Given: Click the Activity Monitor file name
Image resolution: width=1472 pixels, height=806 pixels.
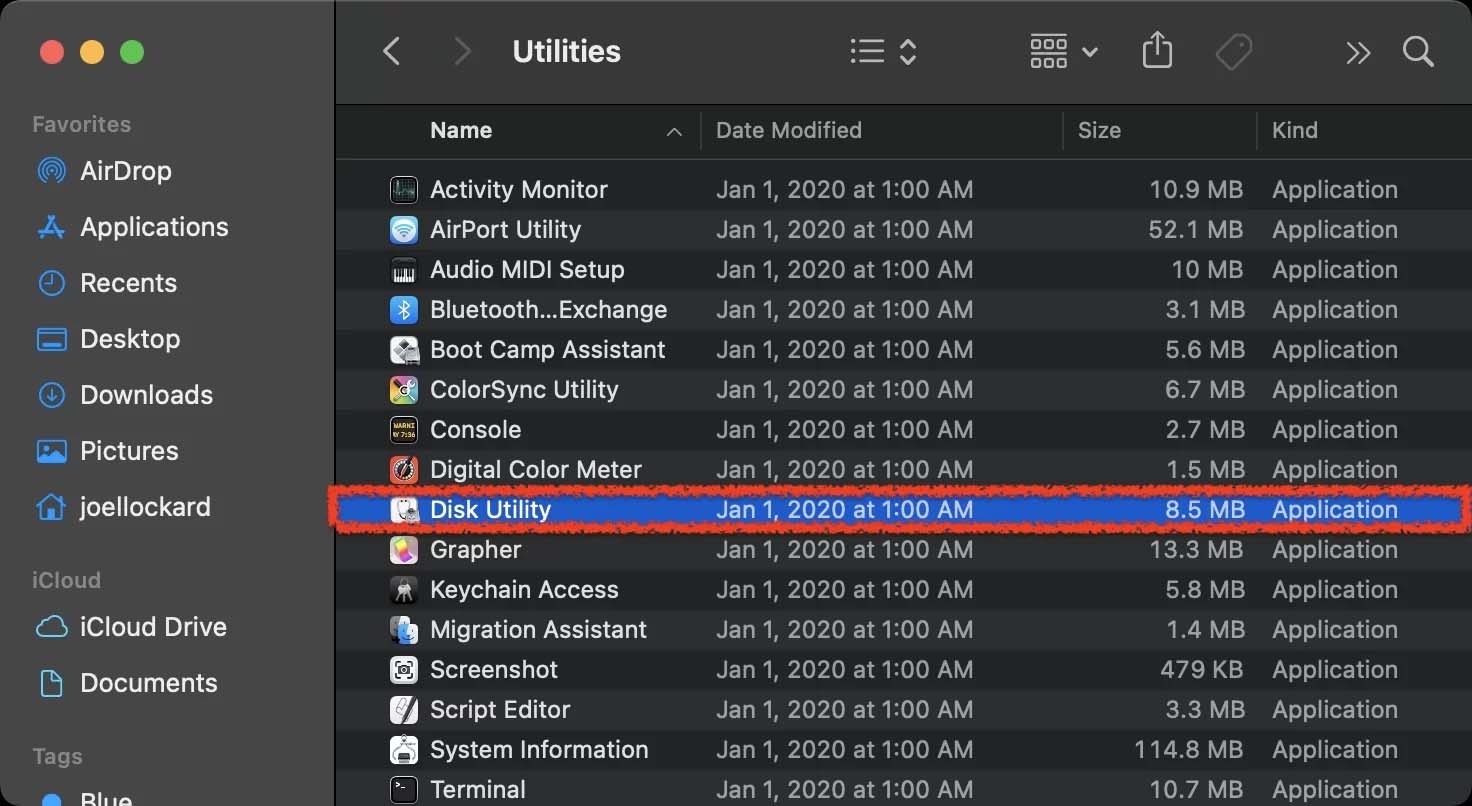Looking at the screenshot, I should click(x=519, y=189).
